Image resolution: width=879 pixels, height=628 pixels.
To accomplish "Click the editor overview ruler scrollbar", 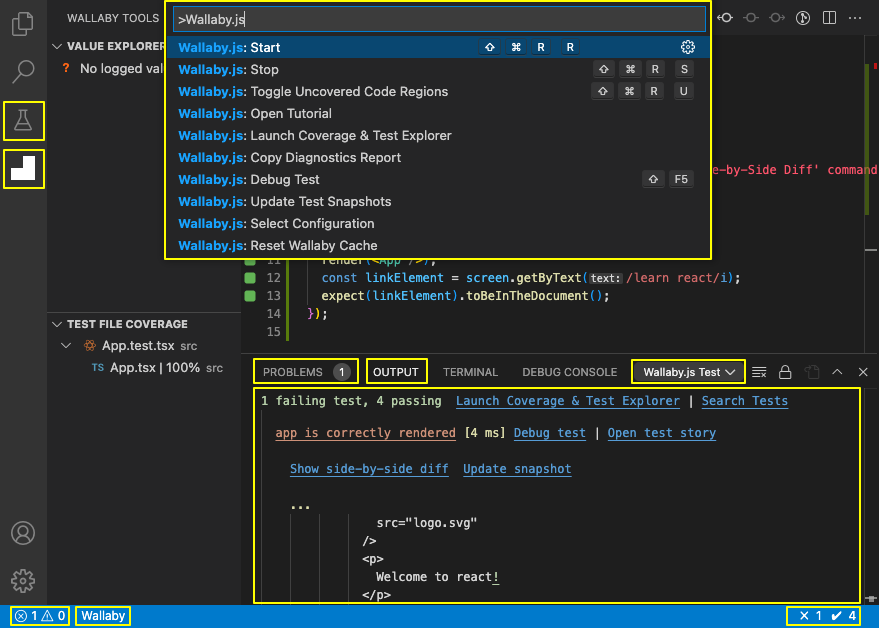I will (x=871, y=196).
